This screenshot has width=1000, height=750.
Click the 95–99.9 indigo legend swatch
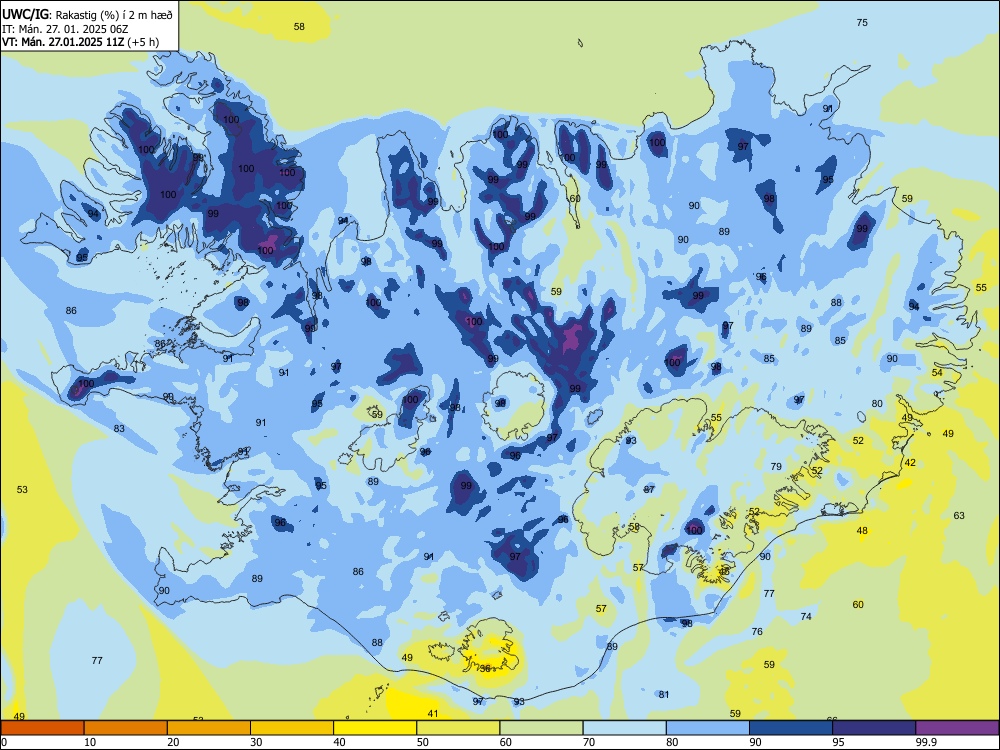874,728
